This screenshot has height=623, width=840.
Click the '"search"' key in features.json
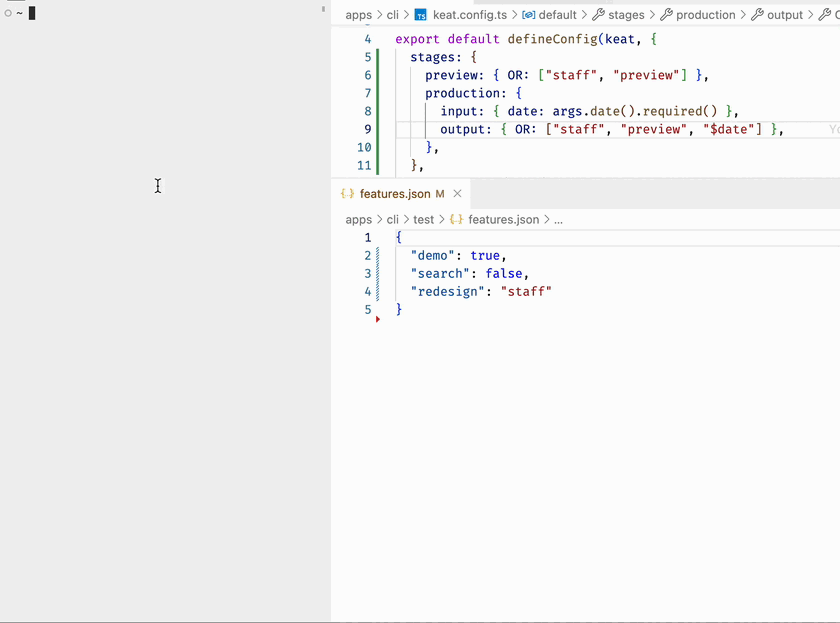click(x=440, y=273)
